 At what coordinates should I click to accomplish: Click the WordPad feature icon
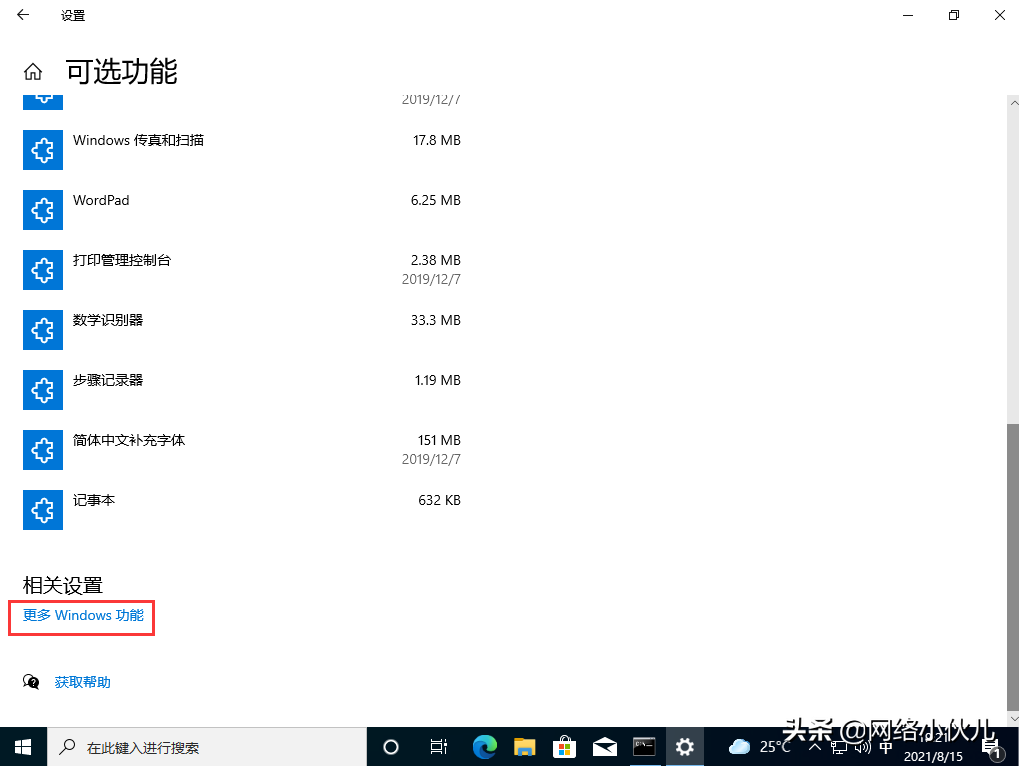click(42, 210)
